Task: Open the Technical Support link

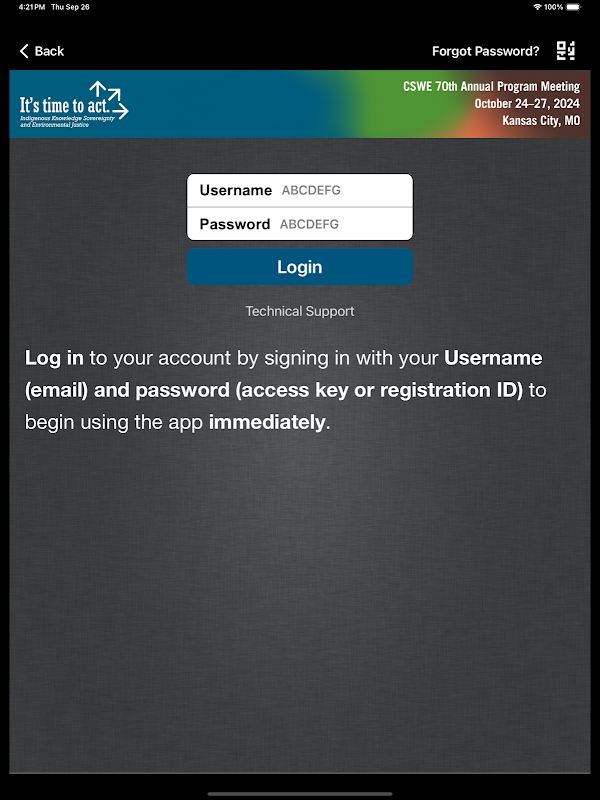Action: [x=300, y=311]
